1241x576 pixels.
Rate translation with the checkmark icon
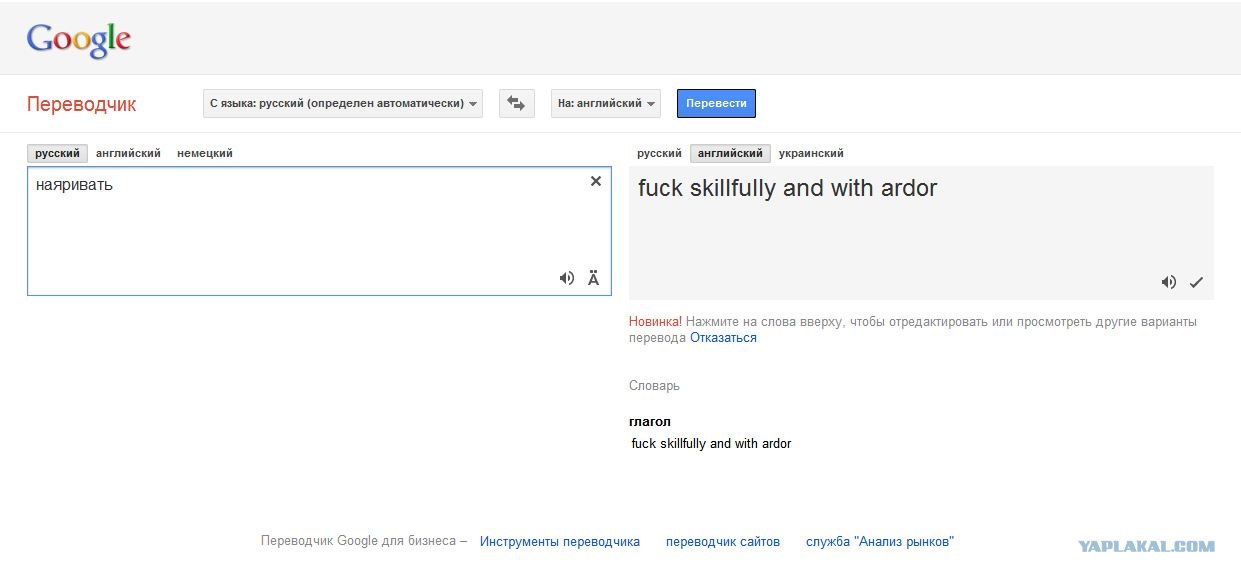pyautogui.click(x=1196, y=282)
